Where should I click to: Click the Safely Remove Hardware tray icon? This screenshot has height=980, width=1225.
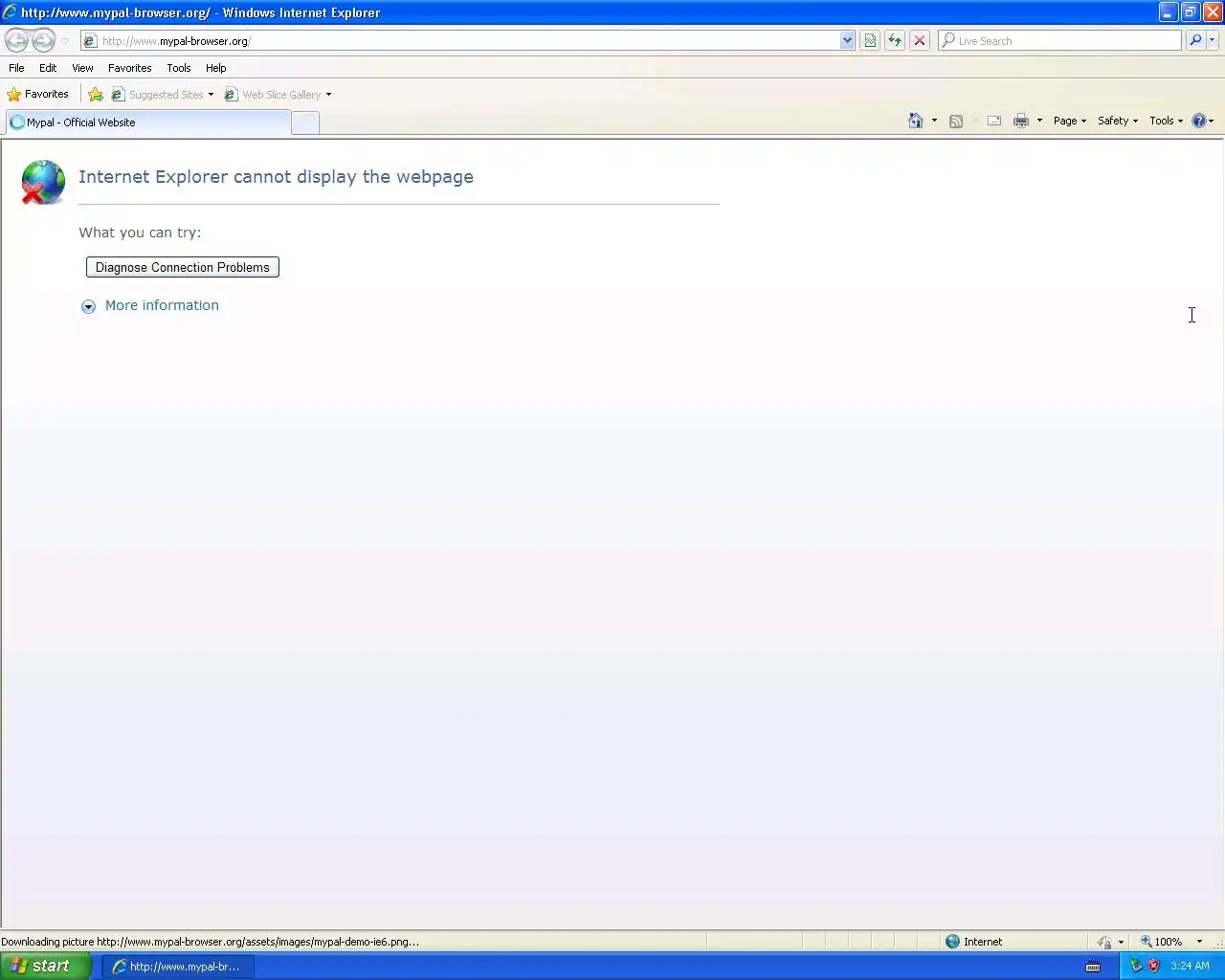click(1136, 966)
